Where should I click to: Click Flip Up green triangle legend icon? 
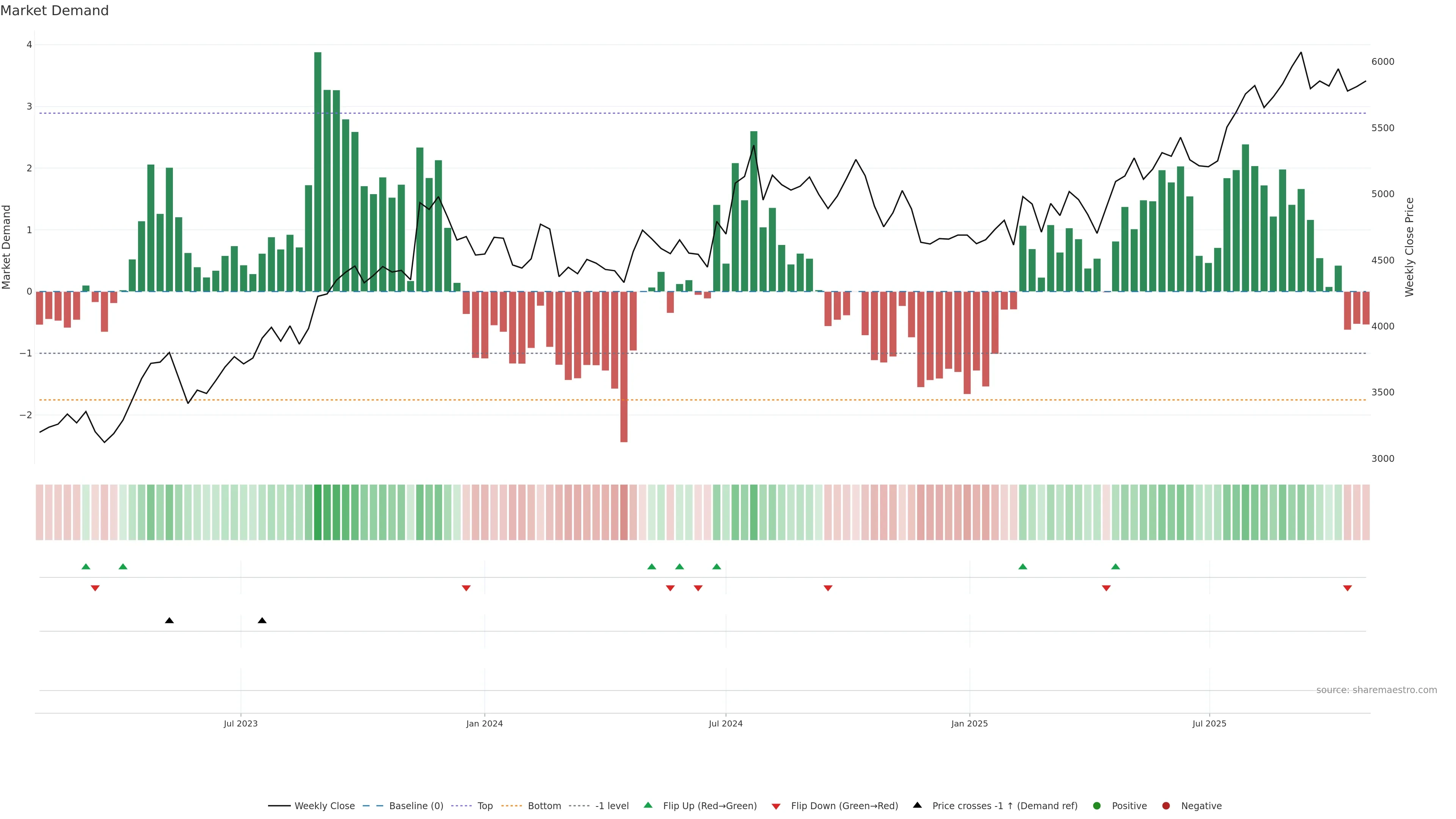click(648, 805)
